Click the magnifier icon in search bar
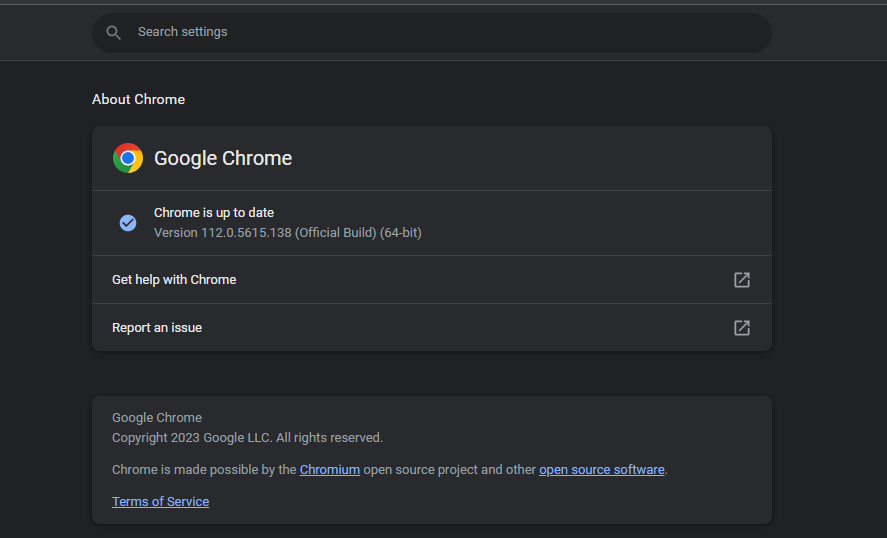This screenshot has width=887, height=538. click(x=114, y=33)
